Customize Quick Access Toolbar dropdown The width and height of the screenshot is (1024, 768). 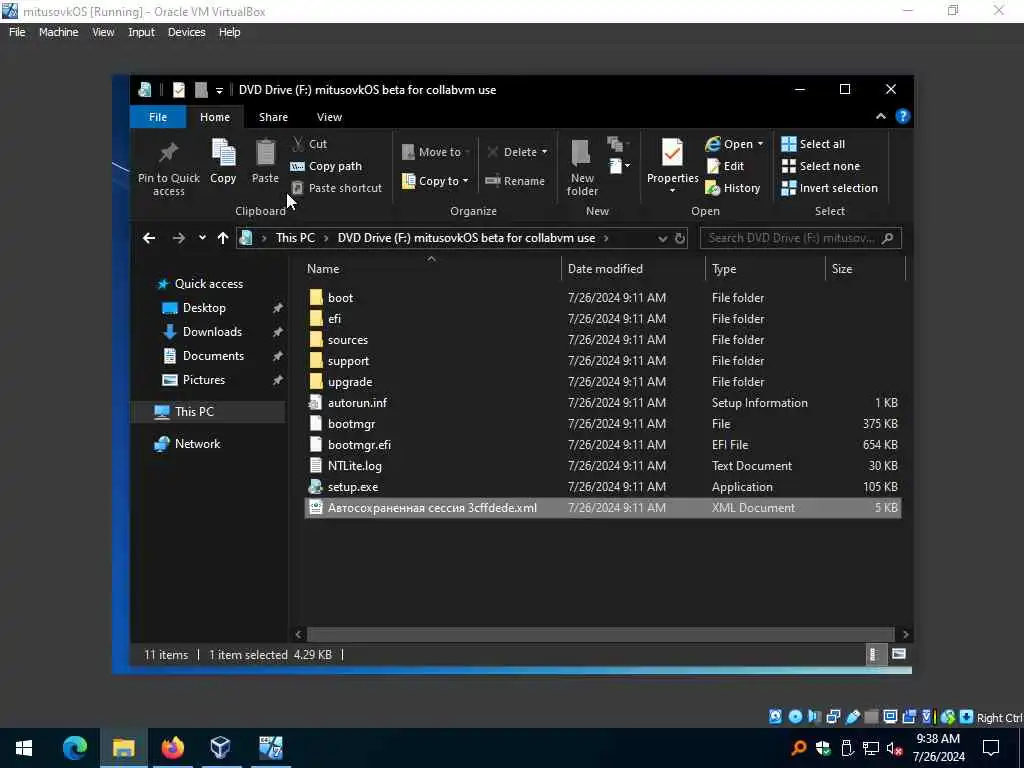pyautogui.click(x=219, y=90)
